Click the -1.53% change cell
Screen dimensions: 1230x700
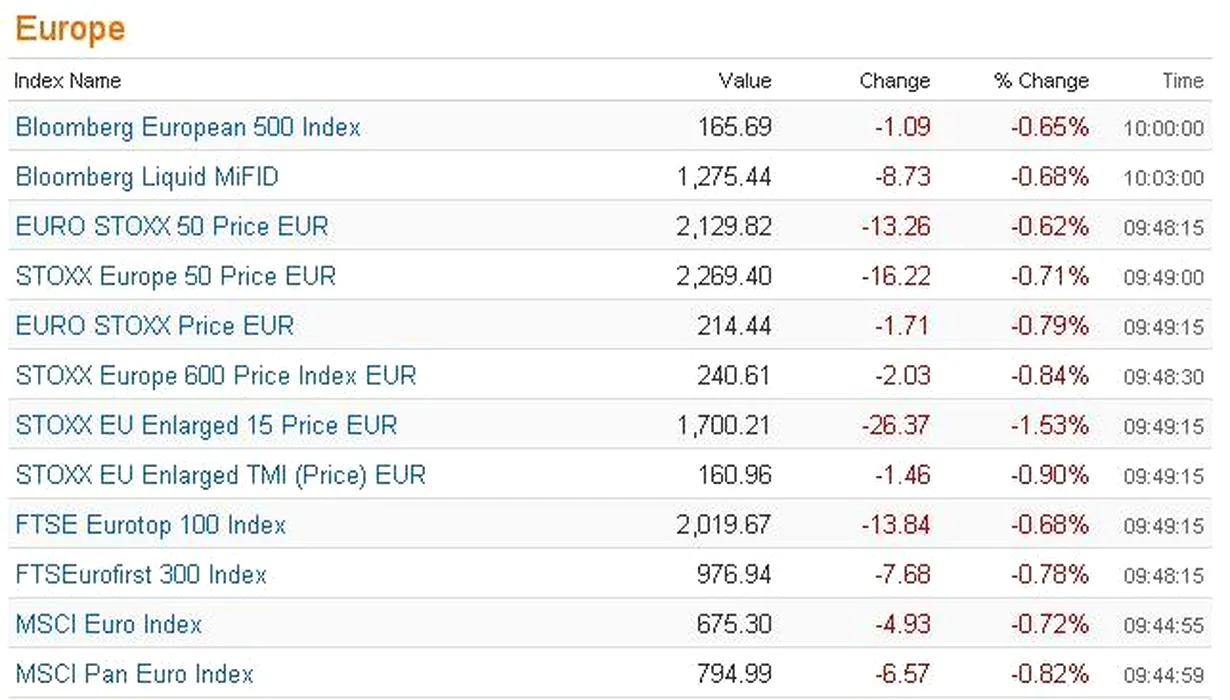pos(1049,425)
